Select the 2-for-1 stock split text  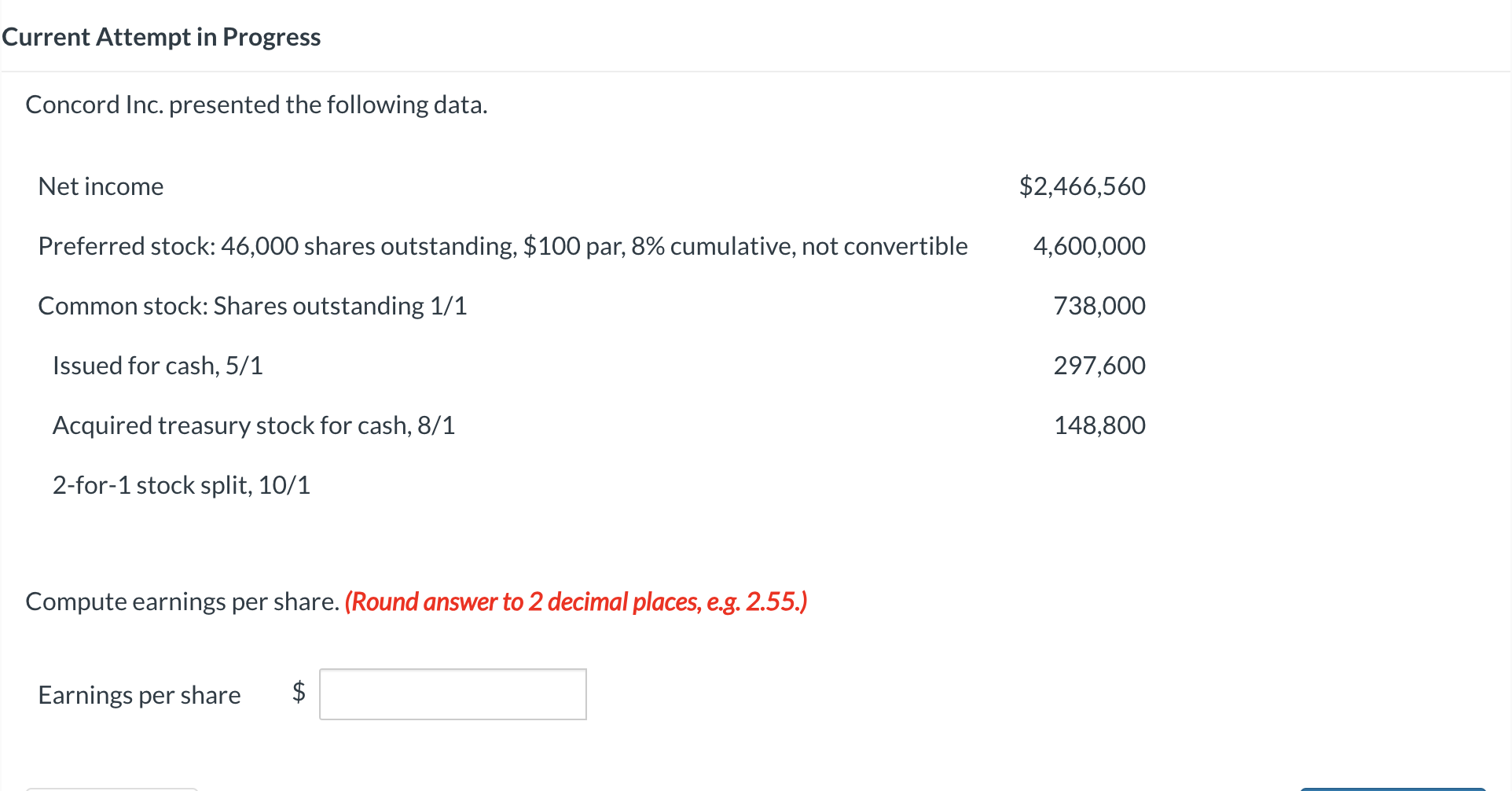[x=181, y=484]
